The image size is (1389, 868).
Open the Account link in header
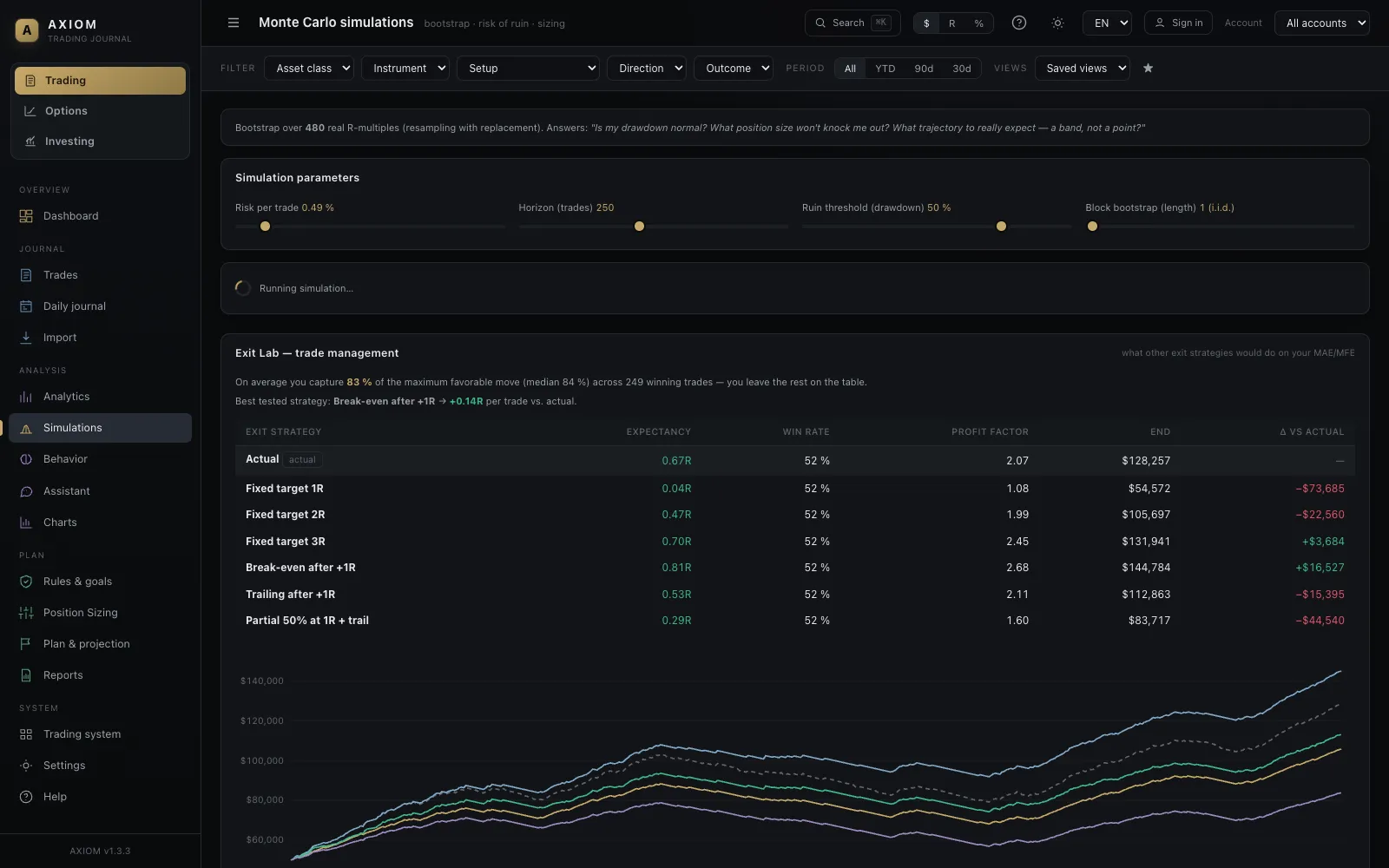coord(1243,23)
